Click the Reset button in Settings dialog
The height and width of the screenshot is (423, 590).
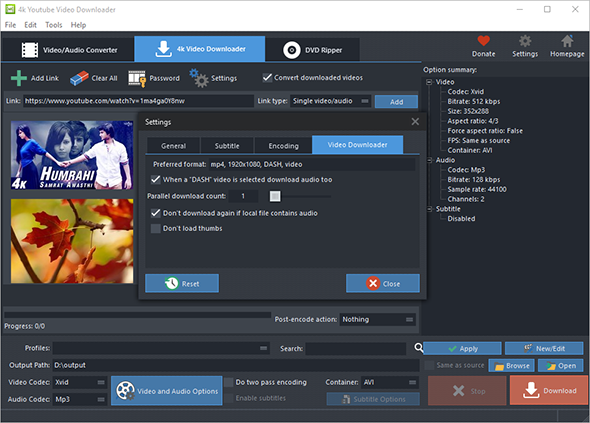click(182, 283)
